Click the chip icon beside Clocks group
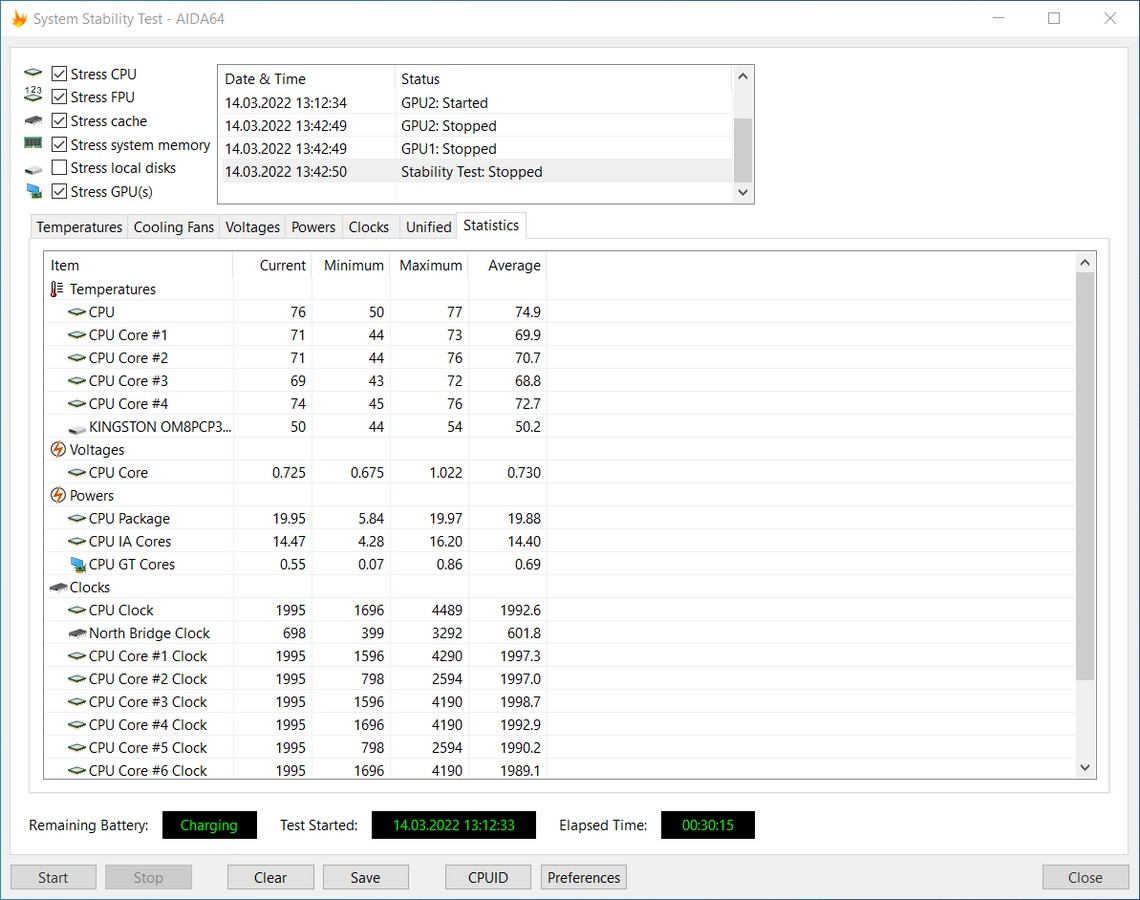The width and height of the screenshot is (1140, 900). pyautogui.click(x=58, y=587)
